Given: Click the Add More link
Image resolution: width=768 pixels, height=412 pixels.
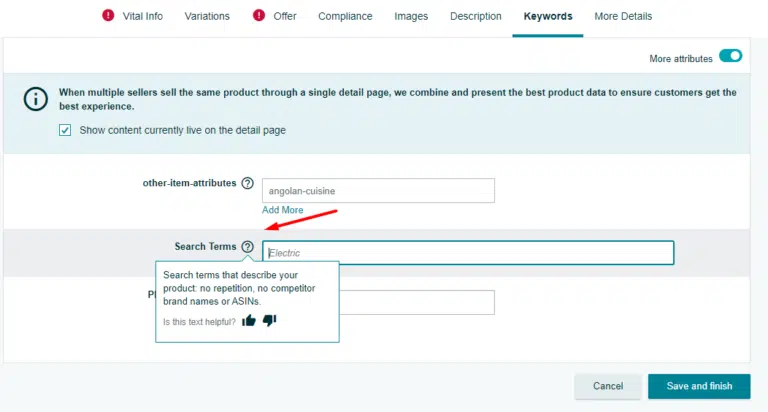Looking at the screenshot, I should tap(282, 210).
